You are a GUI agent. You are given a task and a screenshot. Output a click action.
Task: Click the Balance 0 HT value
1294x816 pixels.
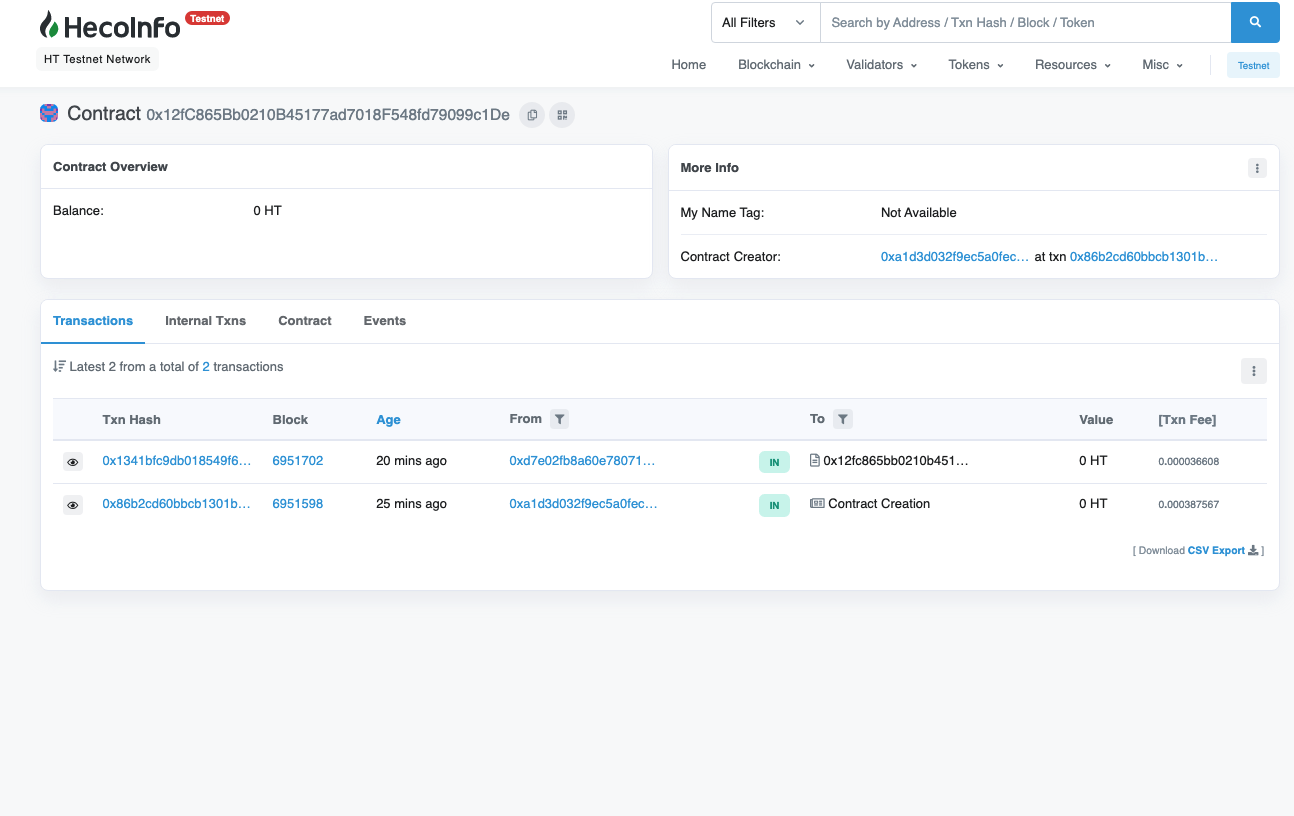[x=267, y=211]
